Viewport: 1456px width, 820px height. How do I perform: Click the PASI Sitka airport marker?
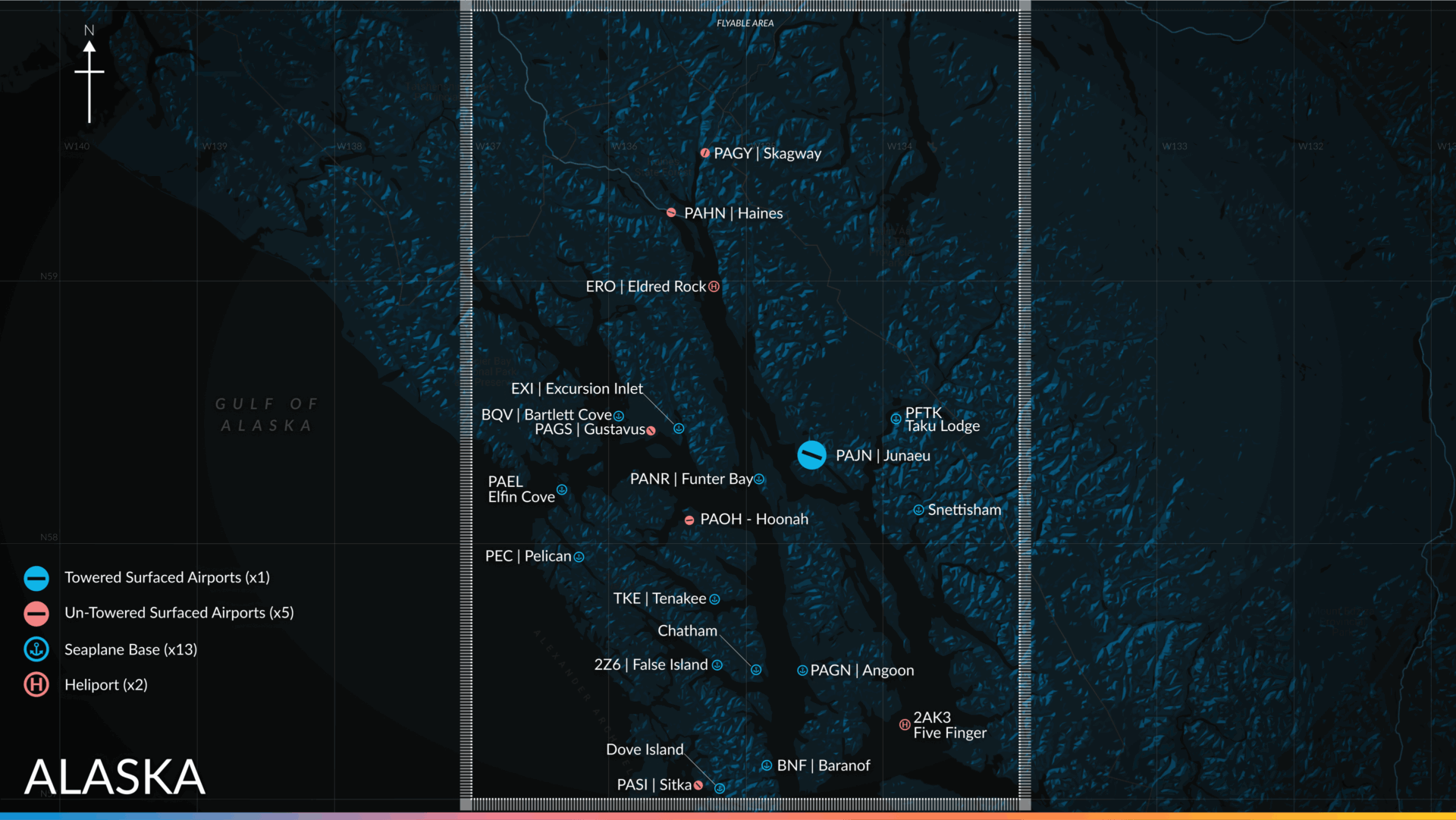(698, 786)
